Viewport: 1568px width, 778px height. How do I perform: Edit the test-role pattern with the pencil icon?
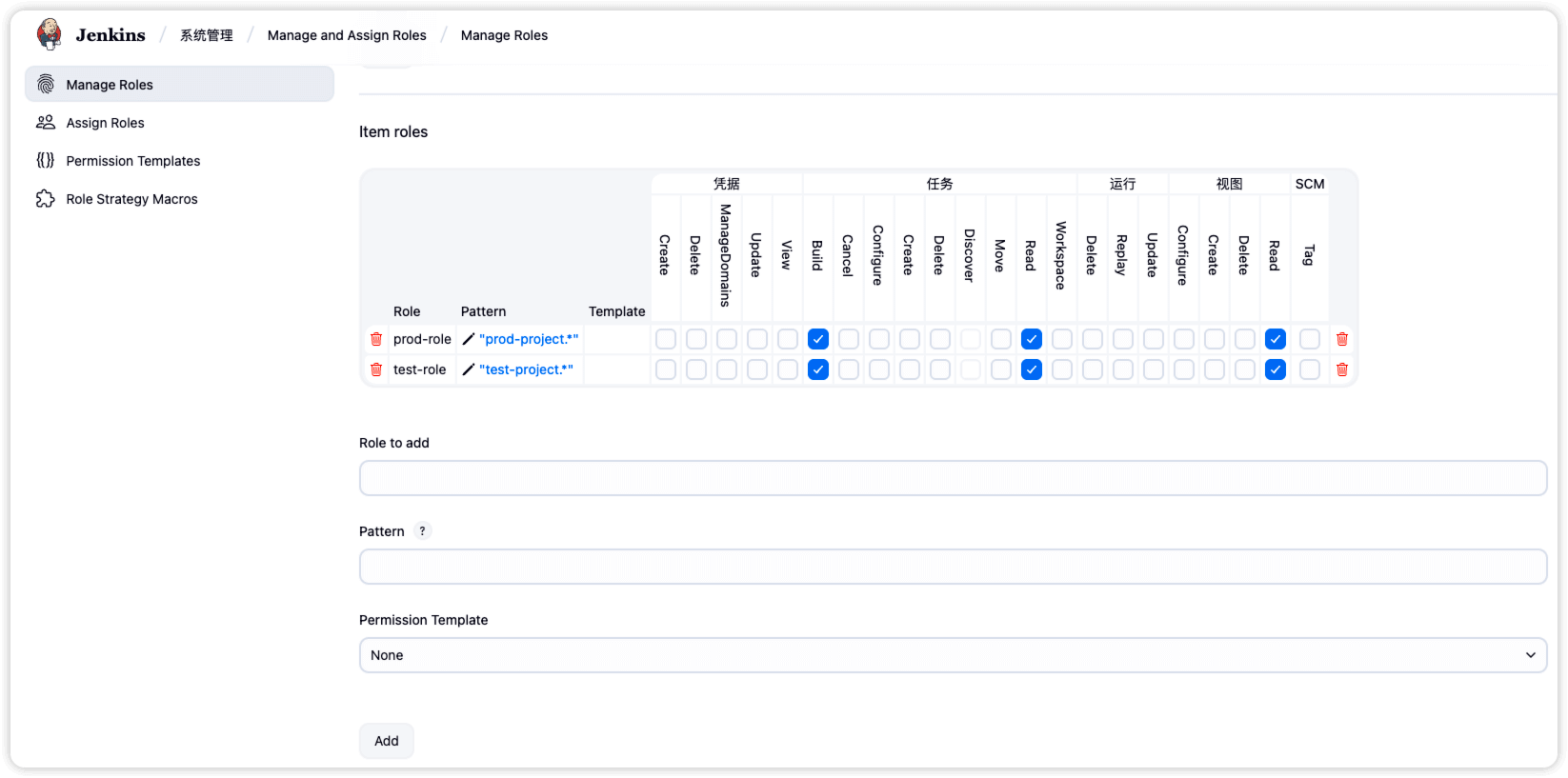(469, 369)
